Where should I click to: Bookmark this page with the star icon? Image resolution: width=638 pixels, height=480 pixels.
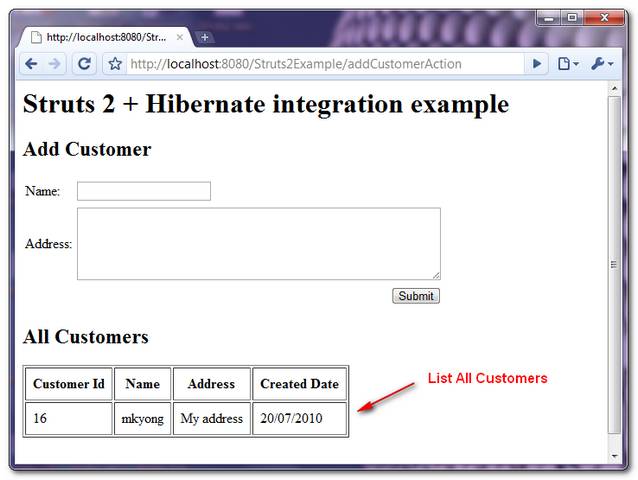115,64
